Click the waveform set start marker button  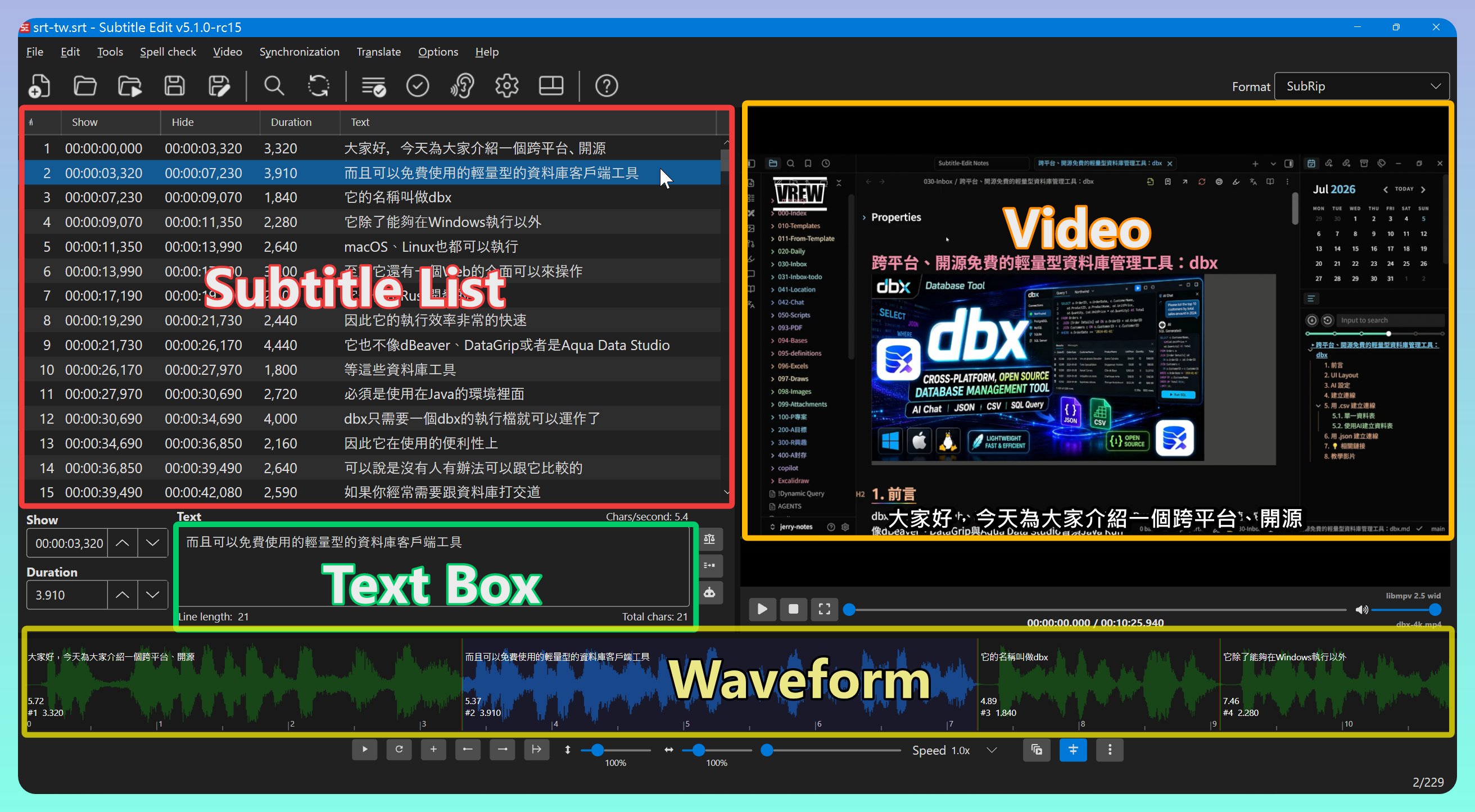468,749
